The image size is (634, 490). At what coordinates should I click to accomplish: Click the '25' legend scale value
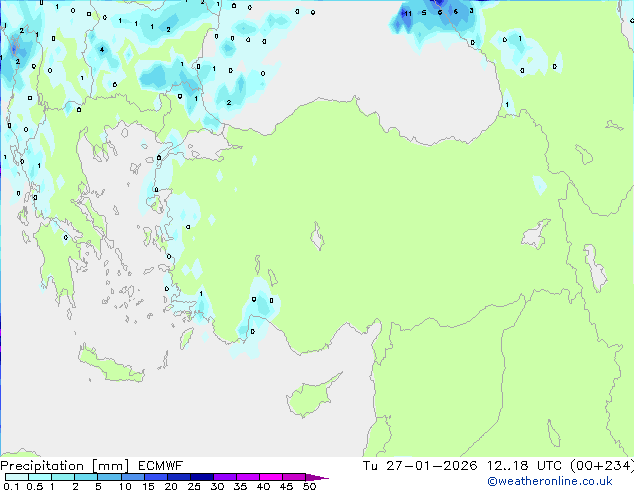point(194,486)
